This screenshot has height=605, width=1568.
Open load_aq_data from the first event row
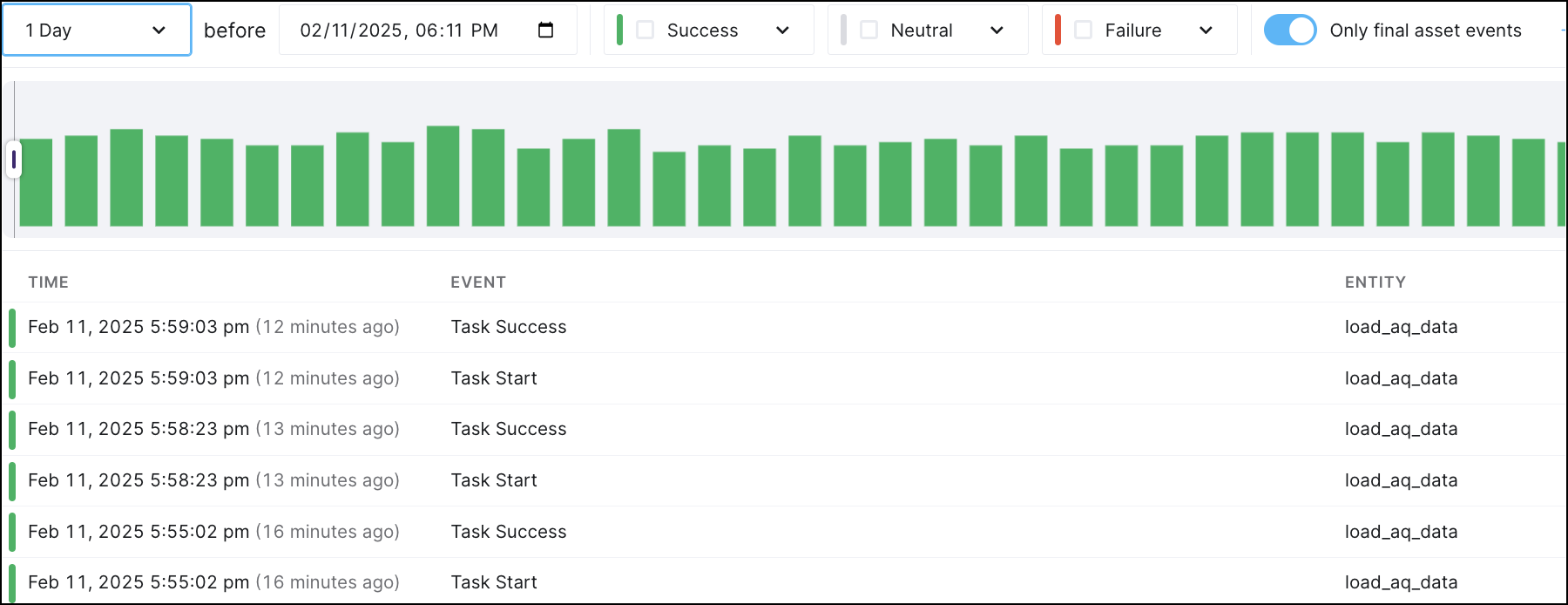[x=1400, y=326]
